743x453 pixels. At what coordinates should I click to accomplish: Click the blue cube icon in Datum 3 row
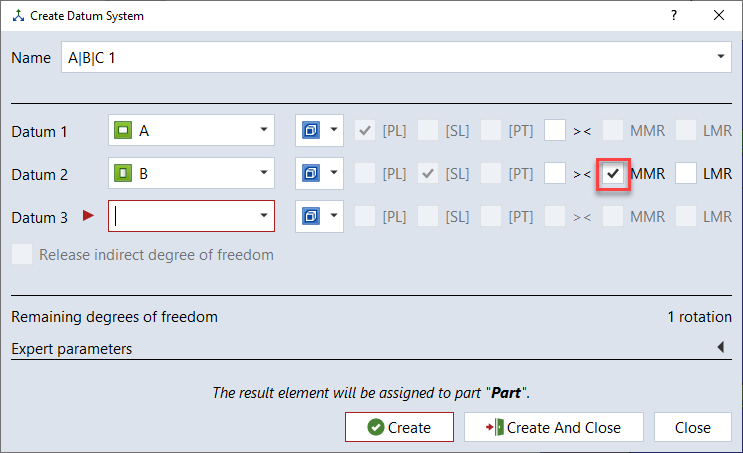(310, 216)
